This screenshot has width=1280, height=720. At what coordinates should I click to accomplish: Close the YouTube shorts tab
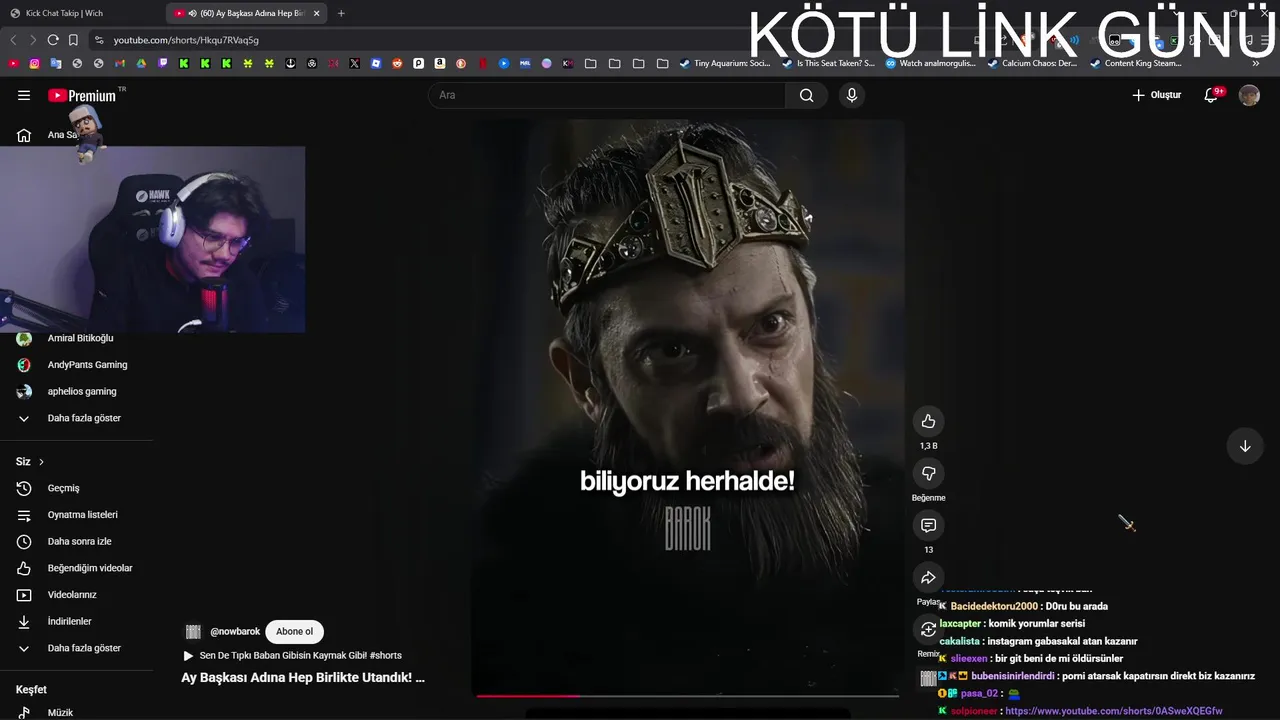coord(317,13)
